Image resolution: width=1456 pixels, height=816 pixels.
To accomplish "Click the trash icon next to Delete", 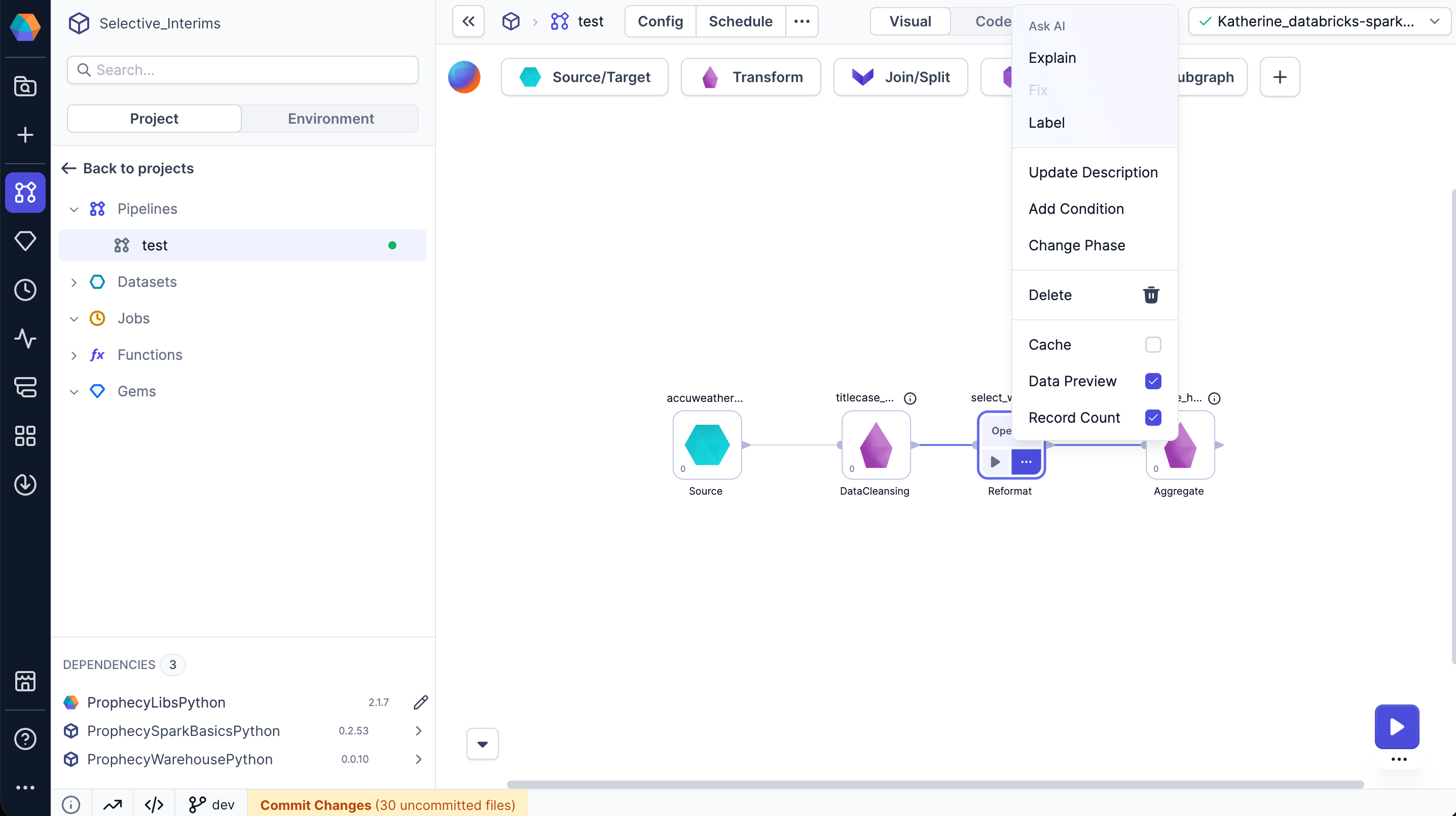I will tap(1151, 295).
